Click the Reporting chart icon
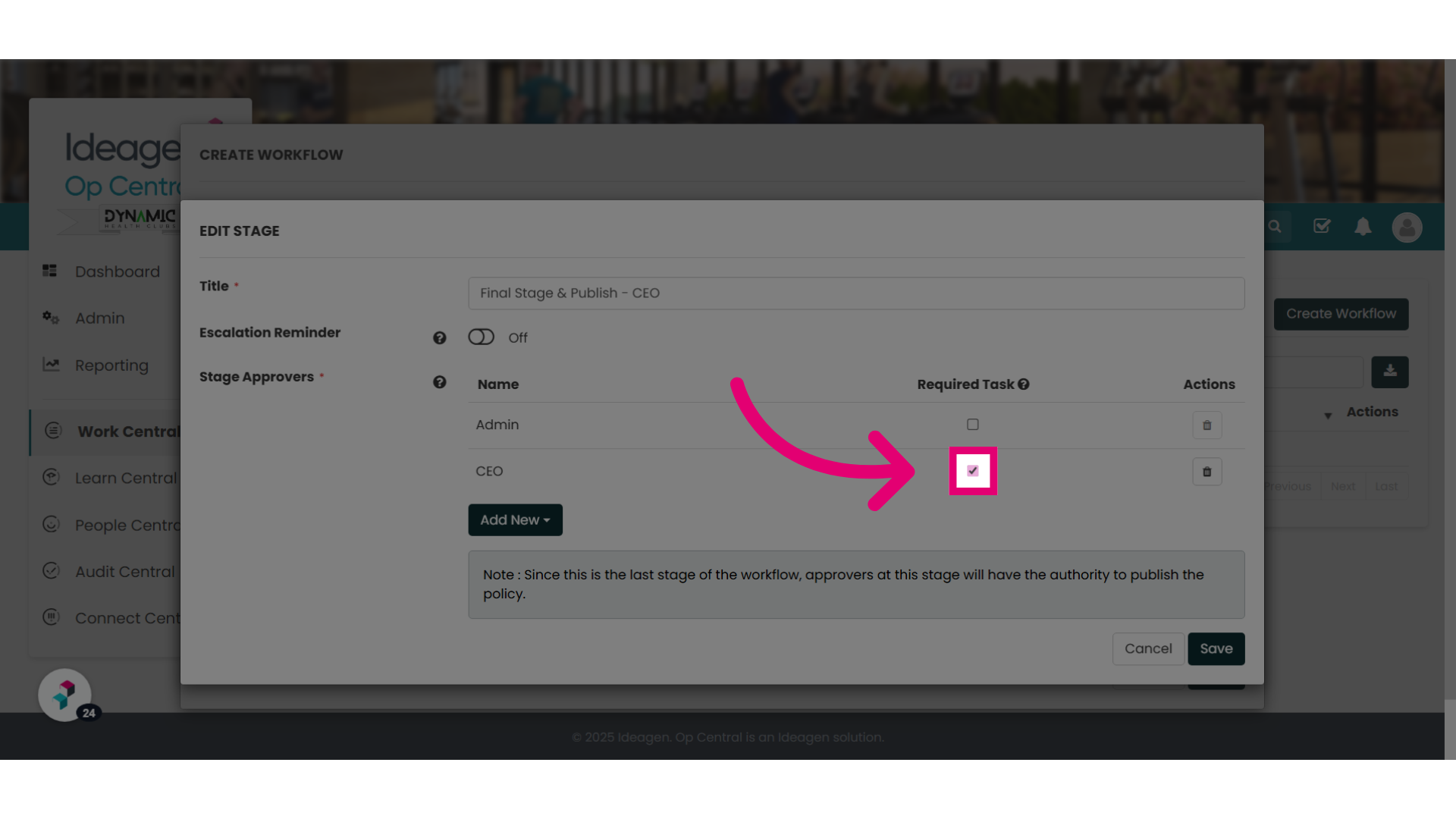Viewport: 1456px width, 819px height. 51,364
